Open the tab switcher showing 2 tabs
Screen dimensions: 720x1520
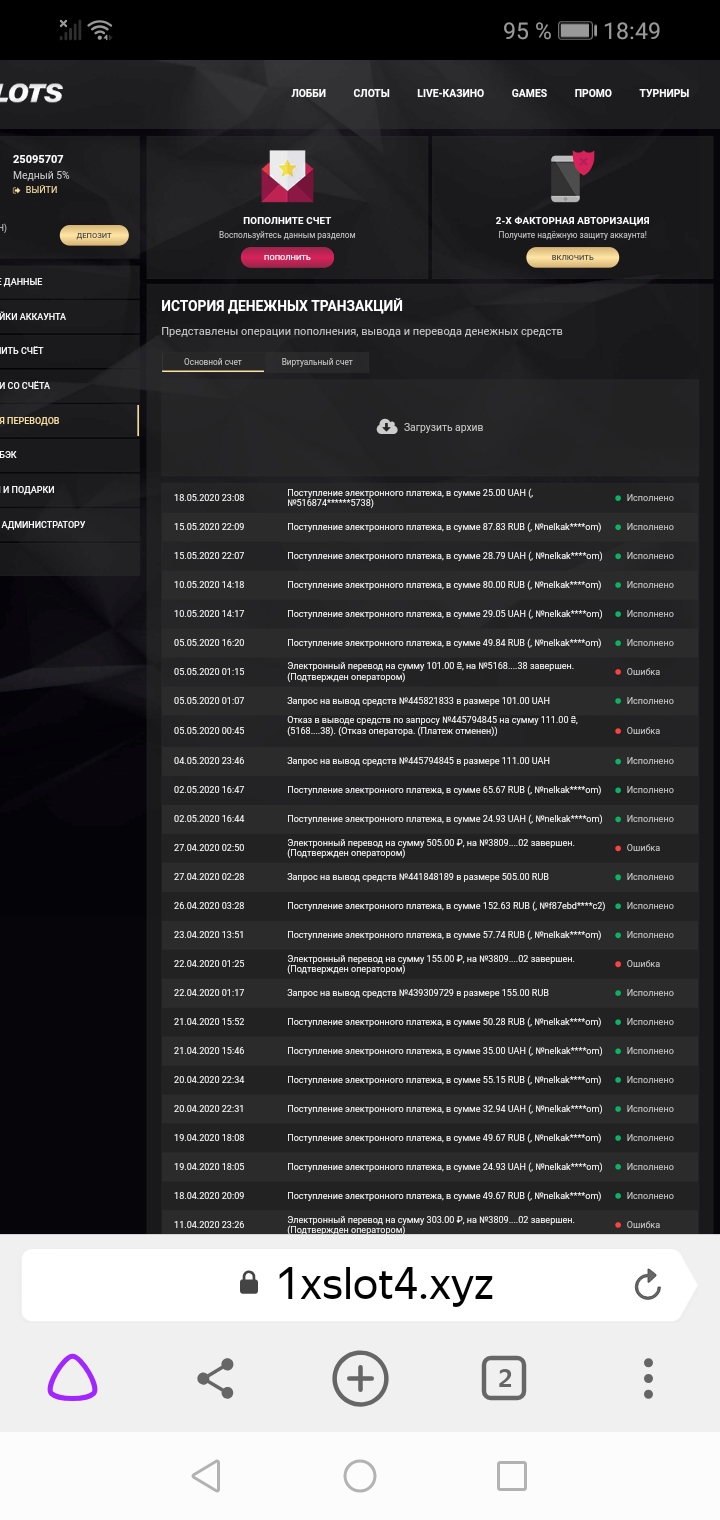[504, 1379]
